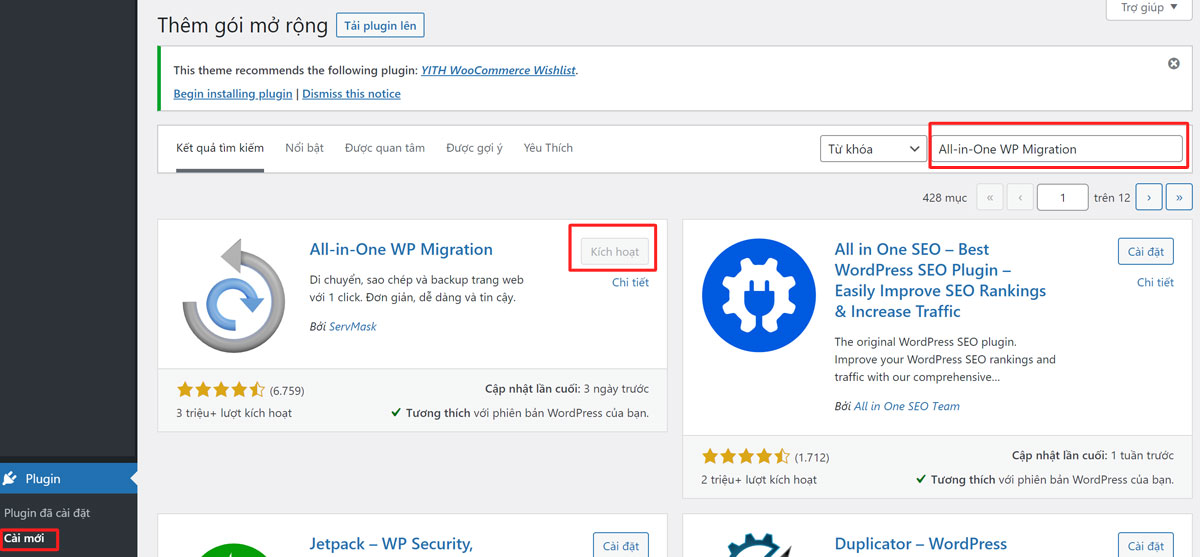
Task: Open the Từ khóa search type dropdown
Action: 872,149
